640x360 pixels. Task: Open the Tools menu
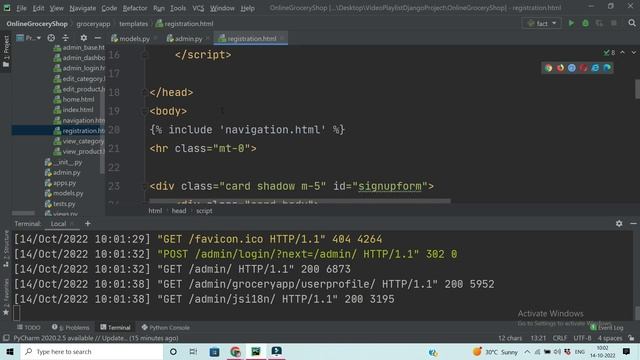178,8
